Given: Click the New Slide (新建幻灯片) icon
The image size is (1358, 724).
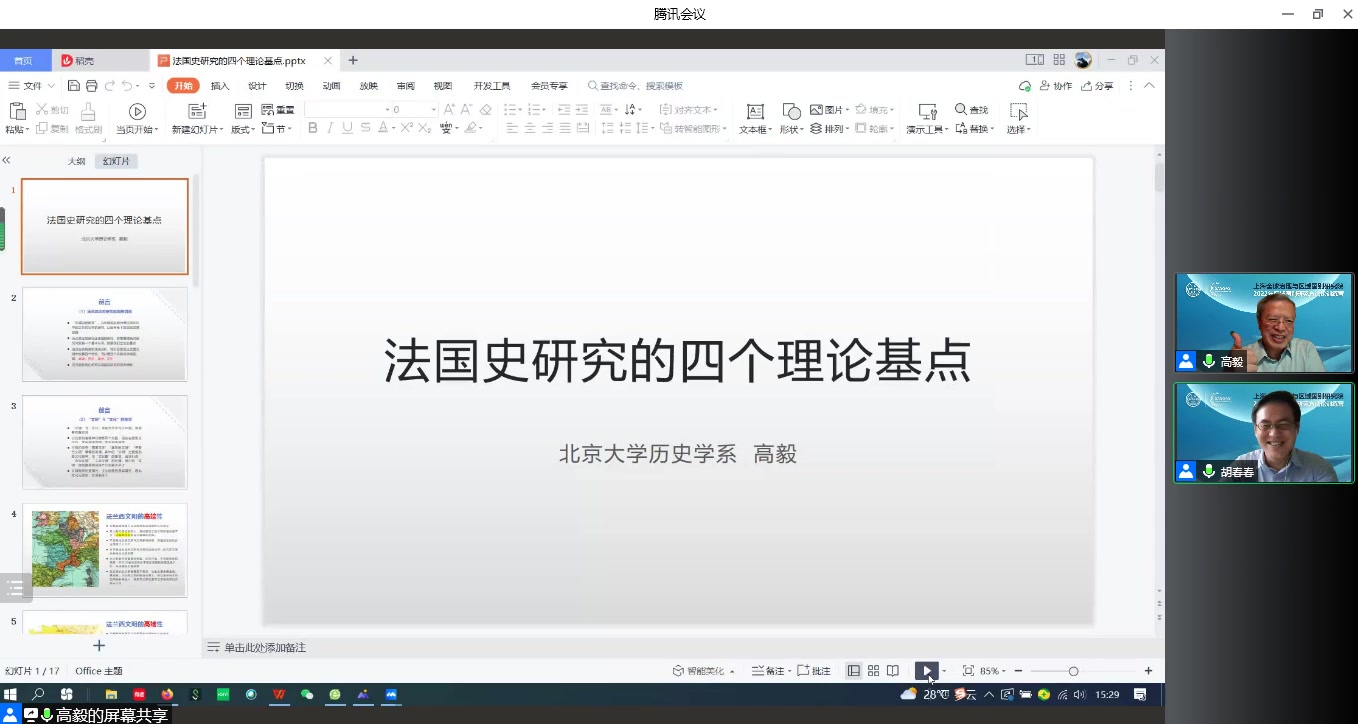Looking at the screenshot, I should point(197,111).
